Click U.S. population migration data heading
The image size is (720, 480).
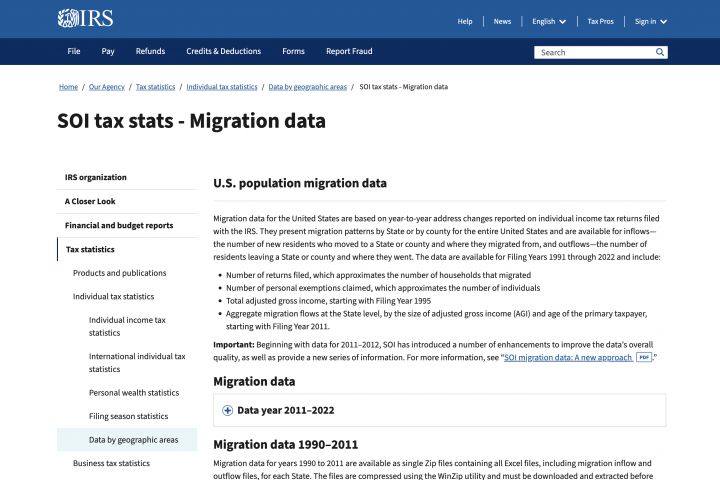[300, 183]
